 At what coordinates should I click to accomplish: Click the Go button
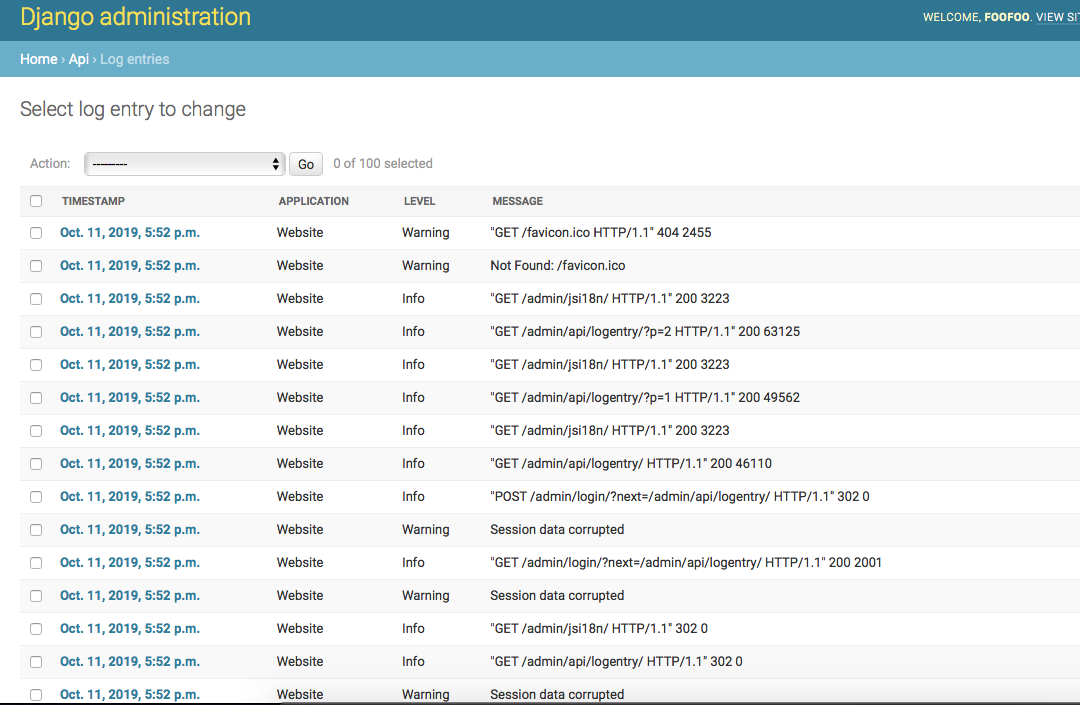306,164
